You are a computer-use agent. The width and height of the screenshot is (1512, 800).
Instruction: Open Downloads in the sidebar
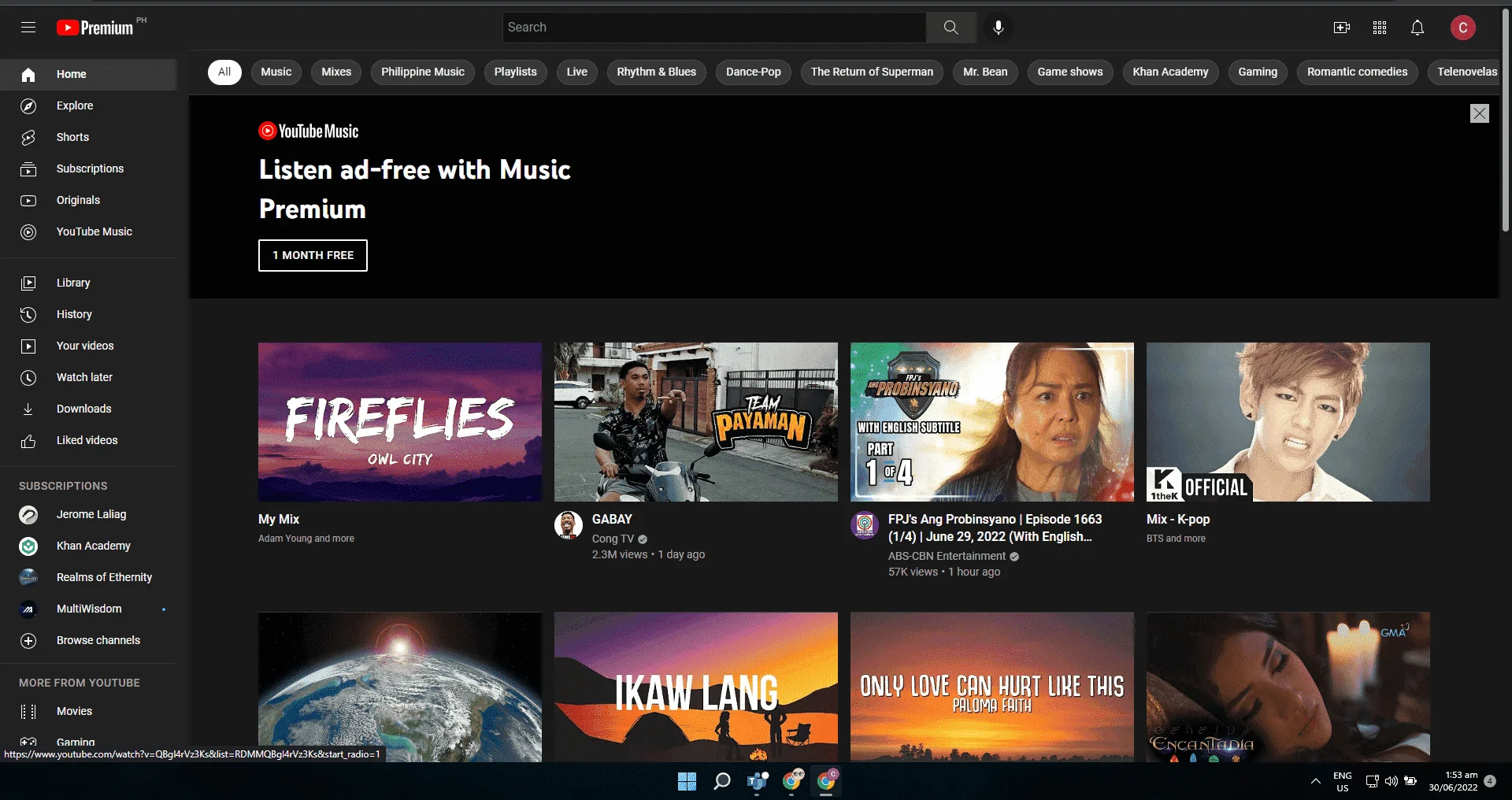pyautogui.click(x=88, y=409)
